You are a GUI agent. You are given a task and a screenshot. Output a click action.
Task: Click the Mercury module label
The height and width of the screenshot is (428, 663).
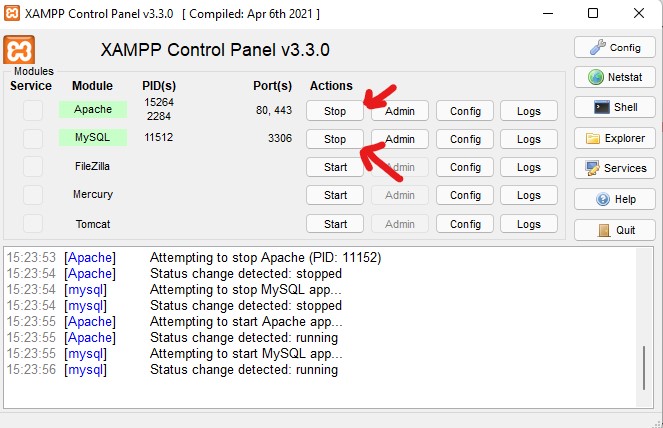[93, 194]
